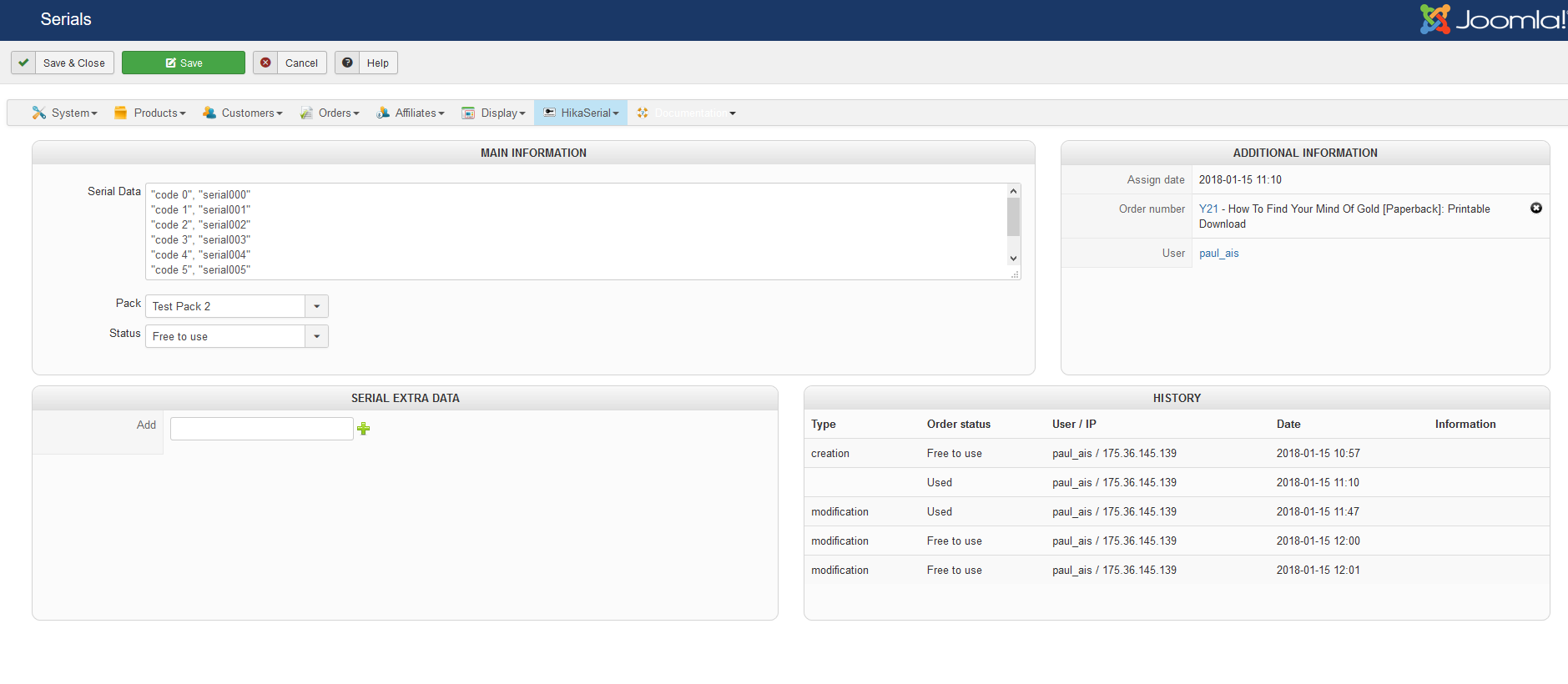Open the paul_ais user link
Viewport: 1568px width, 684px height.
point(1219,254)
